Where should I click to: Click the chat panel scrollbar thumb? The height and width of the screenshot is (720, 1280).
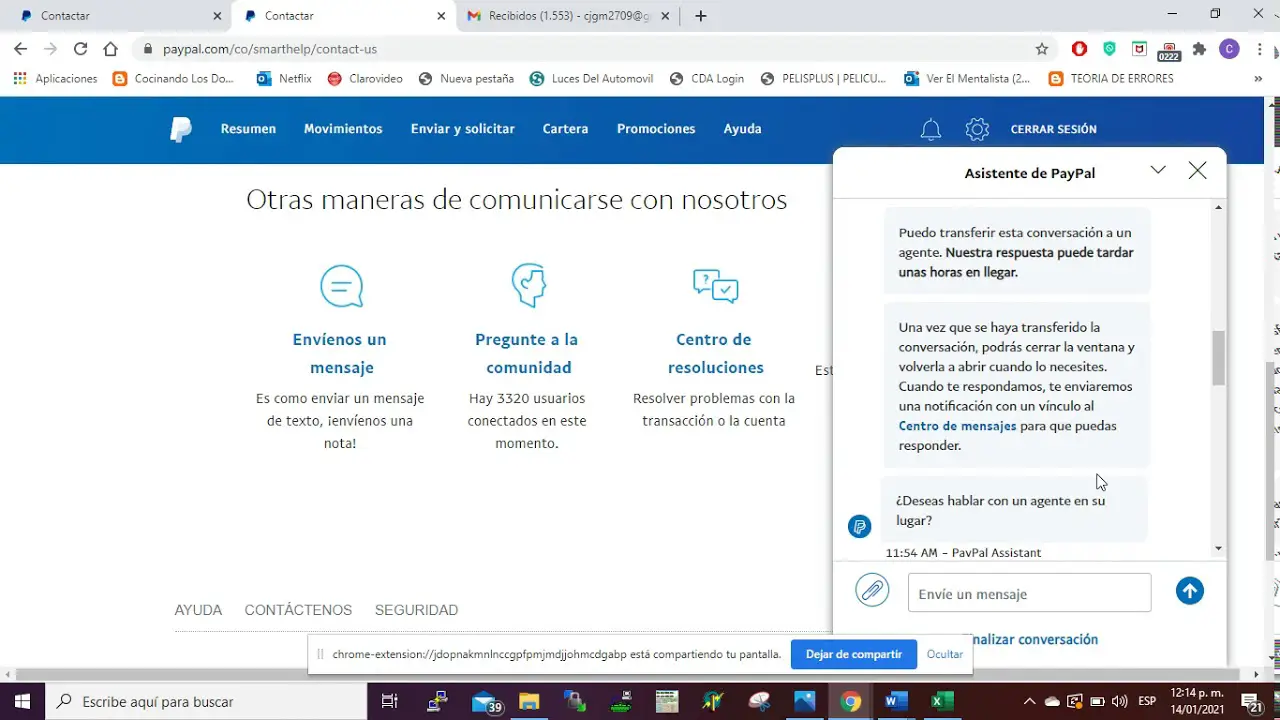click(x=1218, y=358)
